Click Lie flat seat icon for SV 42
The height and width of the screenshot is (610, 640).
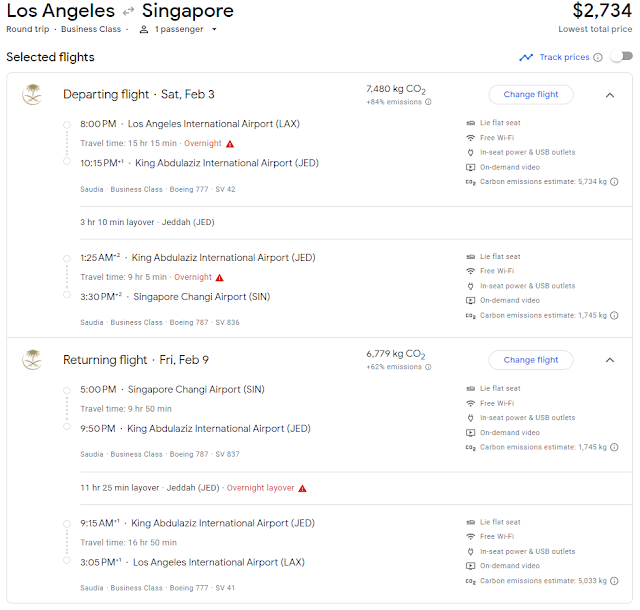[471, 123]
